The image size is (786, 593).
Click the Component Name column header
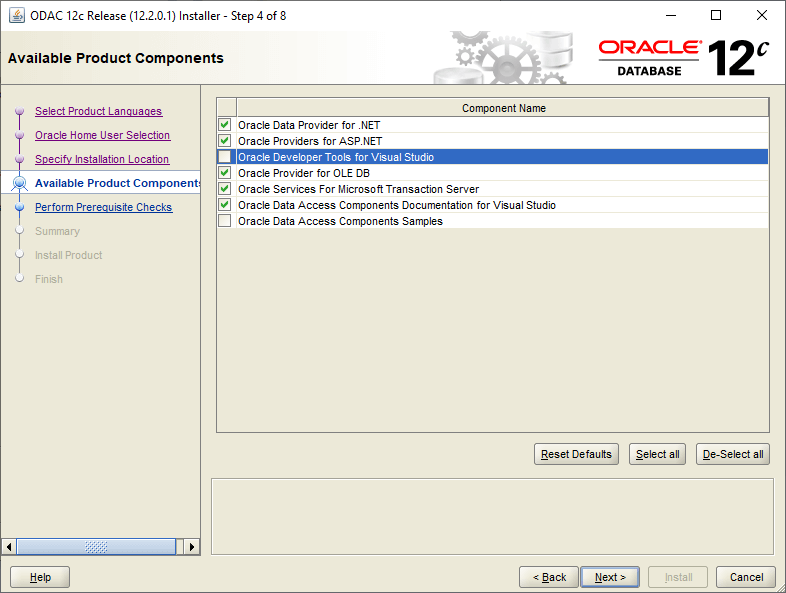coord(503,108)
